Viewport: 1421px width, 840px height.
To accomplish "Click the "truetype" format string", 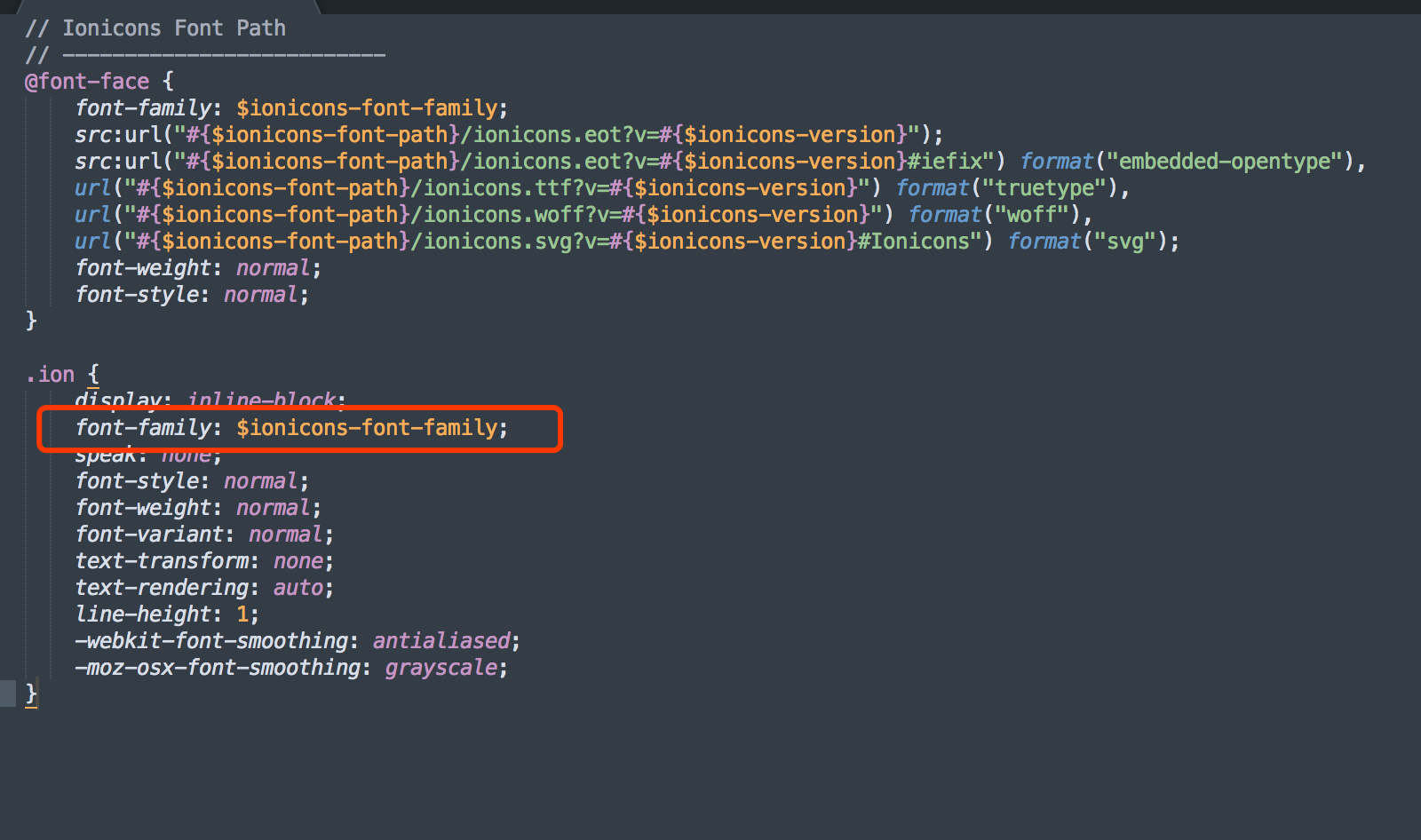I will pyautogui.click(x=1050, y=188).
